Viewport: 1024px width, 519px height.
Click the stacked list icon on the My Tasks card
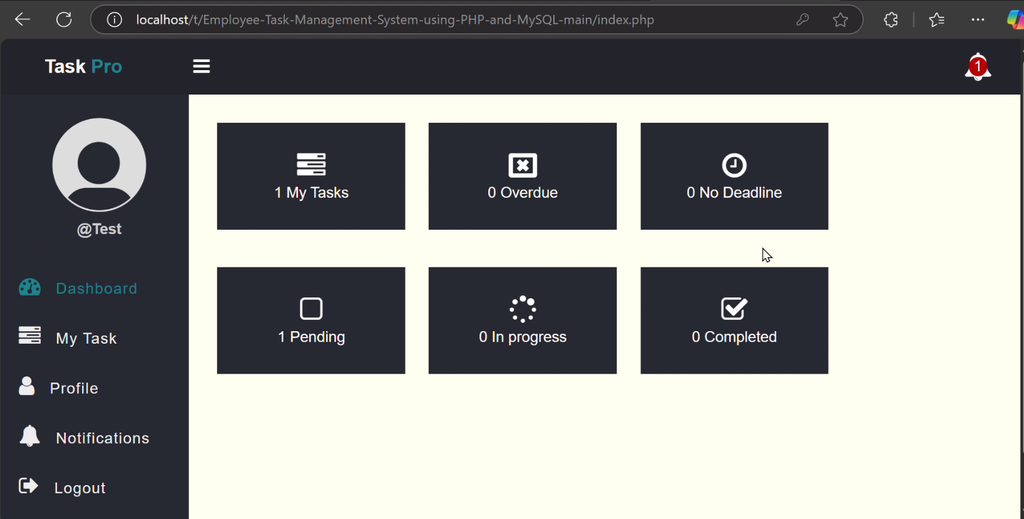tap(311, 165)
